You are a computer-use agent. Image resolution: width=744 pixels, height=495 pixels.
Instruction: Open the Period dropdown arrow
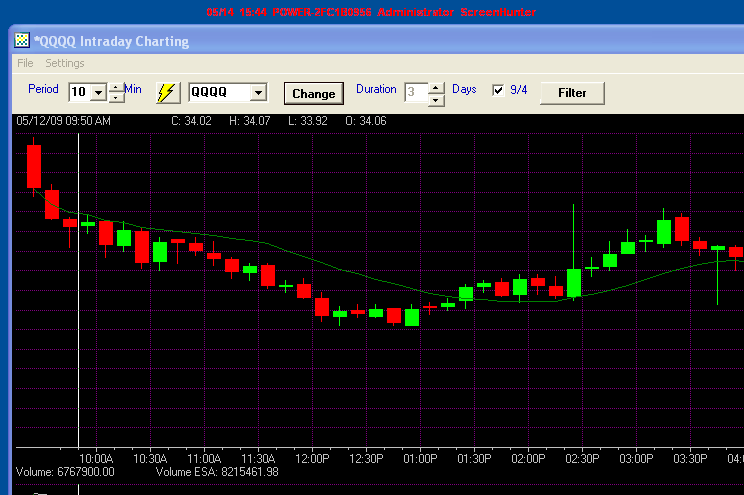(99, 92)
